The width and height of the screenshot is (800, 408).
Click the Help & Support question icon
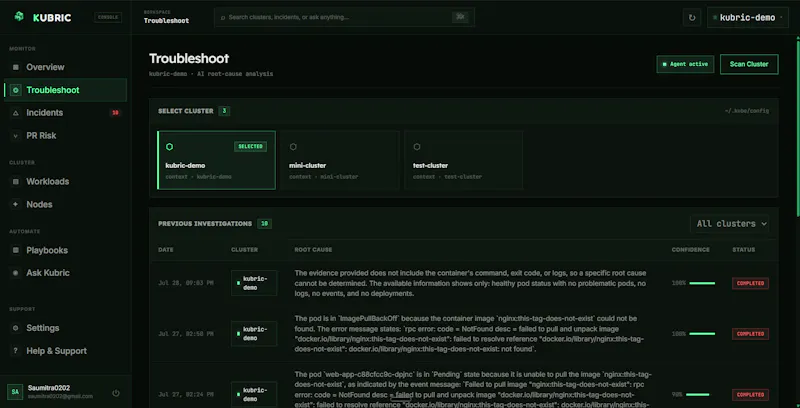pyautogui.click(x=16, y=351)
